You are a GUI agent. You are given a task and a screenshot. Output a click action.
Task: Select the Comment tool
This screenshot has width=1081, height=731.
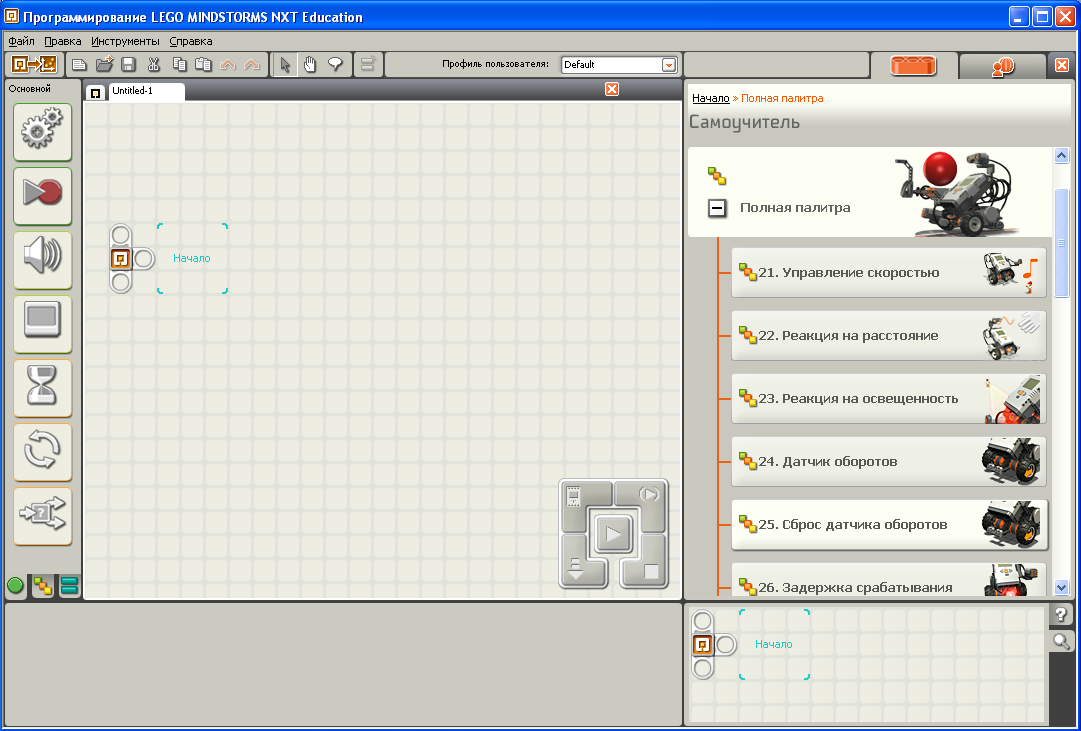click(x=335, y=65)
